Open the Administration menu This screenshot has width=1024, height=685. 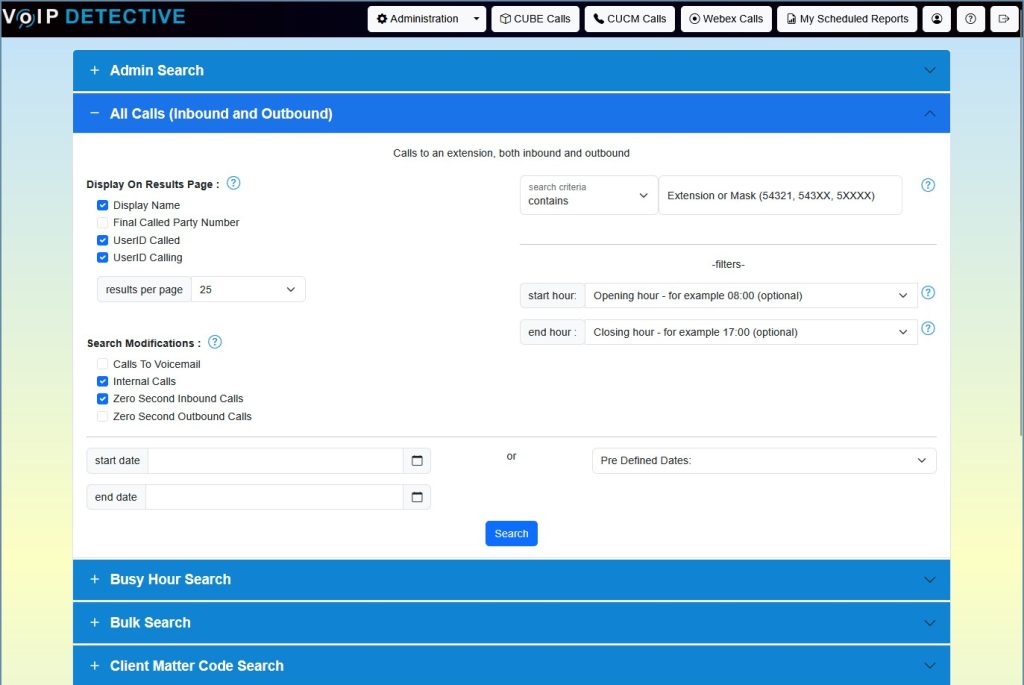tap(418, 19)
